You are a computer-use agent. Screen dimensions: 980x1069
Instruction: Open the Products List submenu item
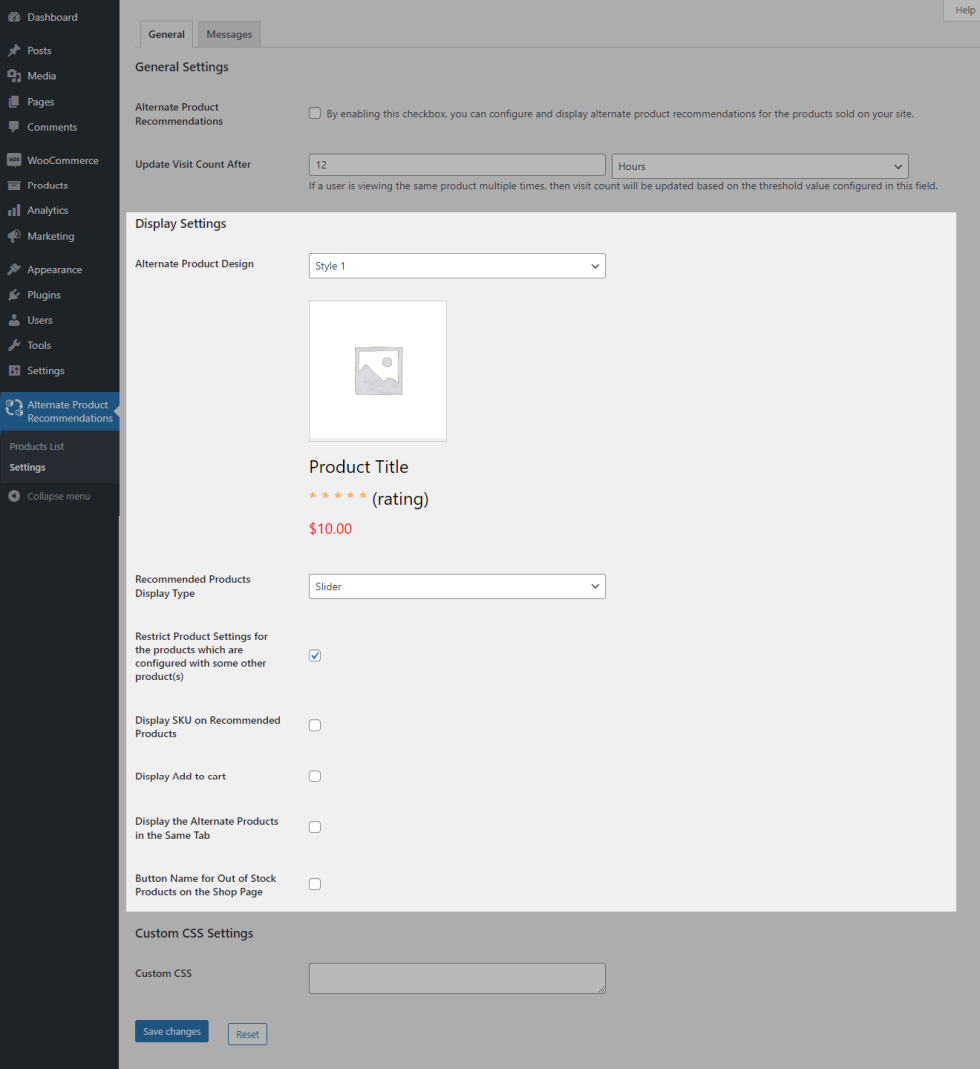(x=37, y=447)
